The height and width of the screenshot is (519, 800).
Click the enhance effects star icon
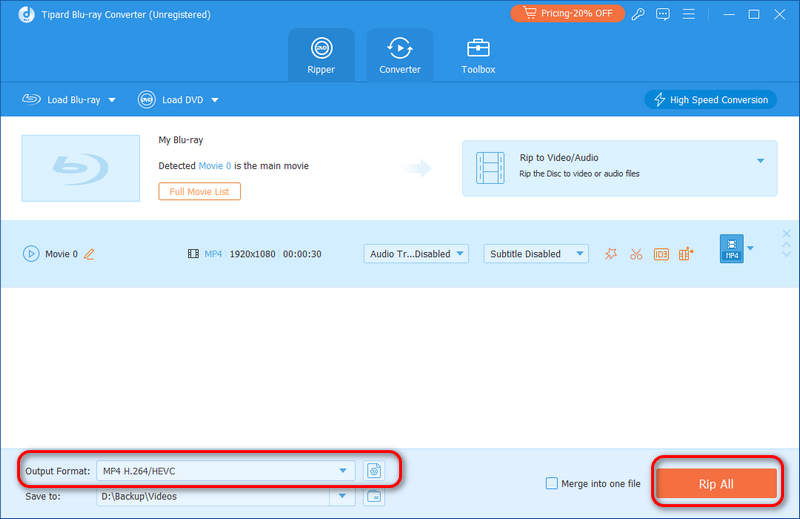click(611, 254)
